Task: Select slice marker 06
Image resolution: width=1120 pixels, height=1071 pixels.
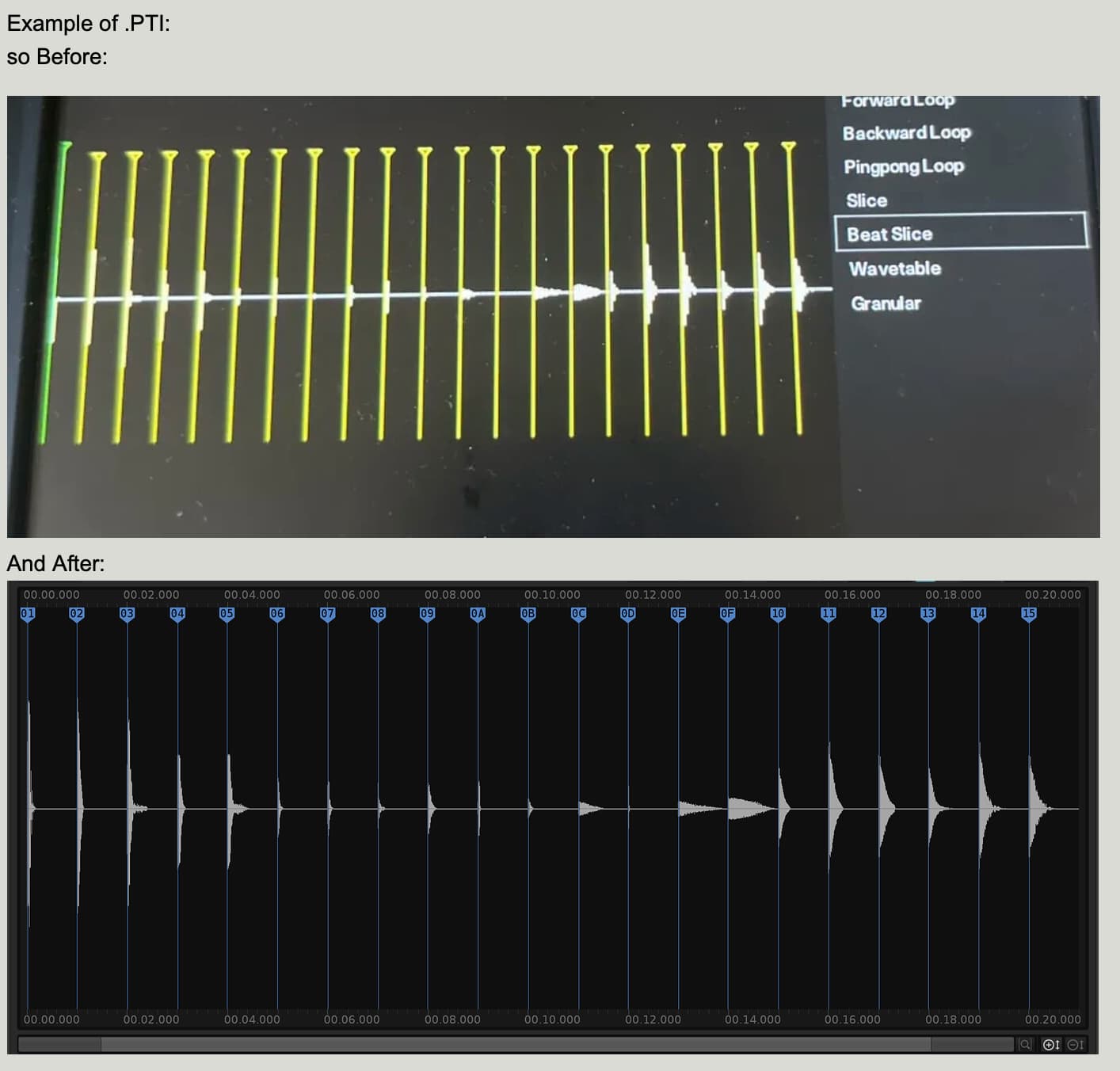Action: (x=277, y=614)
